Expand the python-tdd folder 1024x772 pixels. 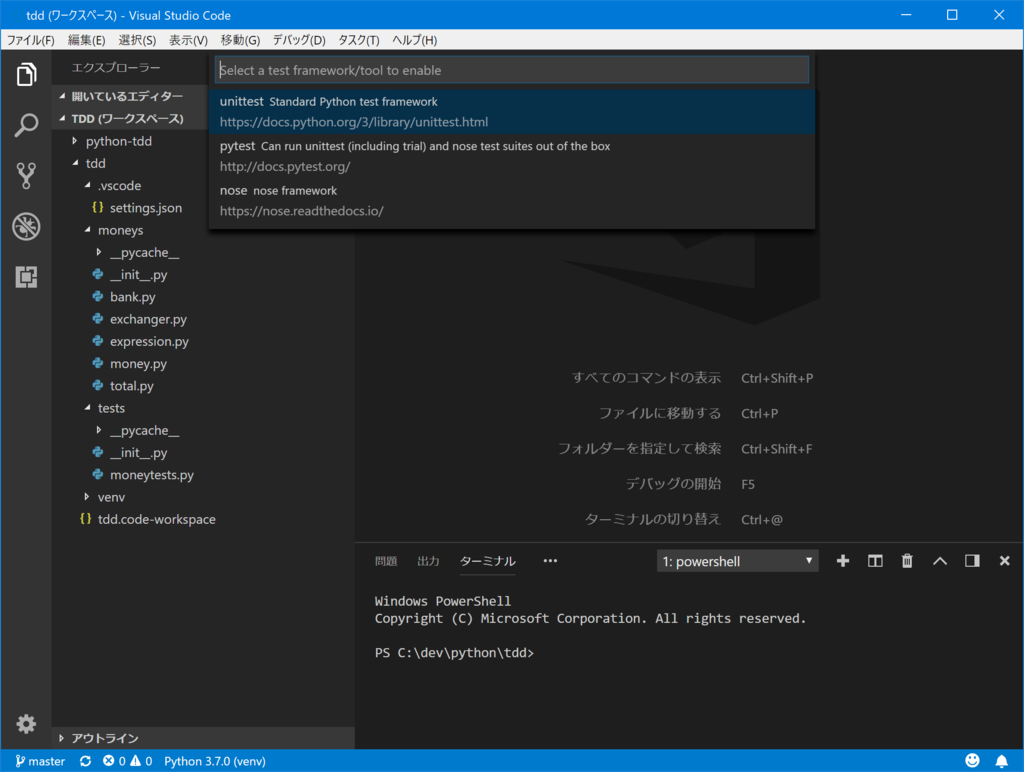[x=74, y=141]
